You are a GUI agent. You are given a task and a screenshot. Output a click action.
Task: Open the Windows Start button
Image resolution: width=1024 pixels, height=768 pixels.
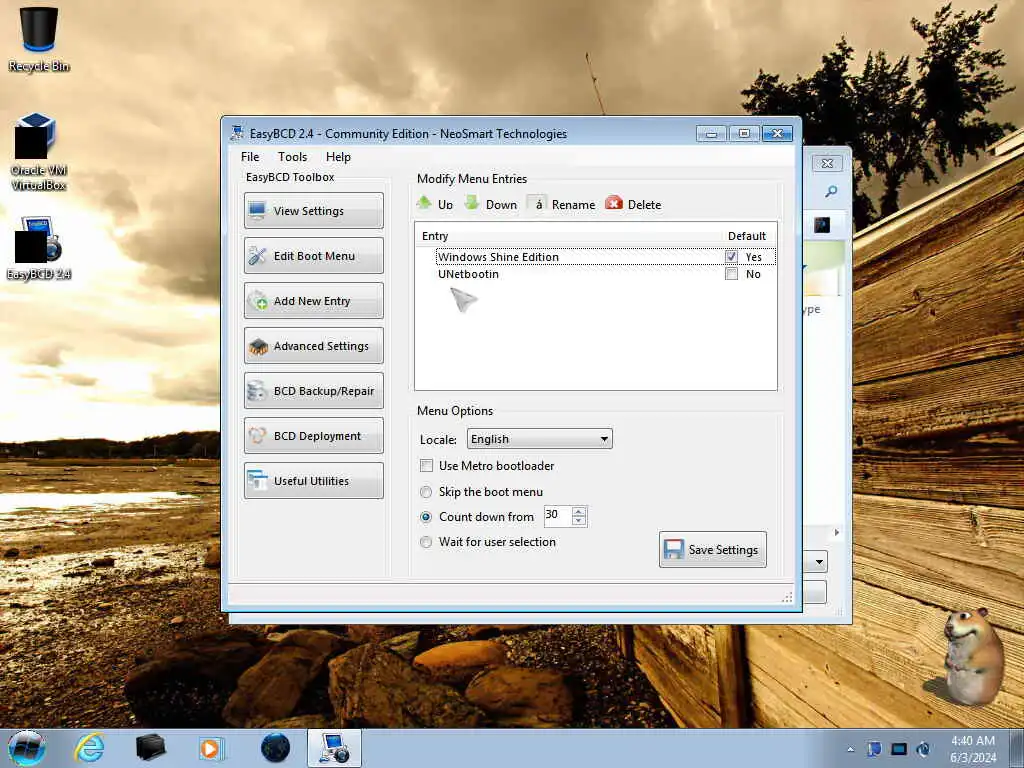[x=27, y=748]
